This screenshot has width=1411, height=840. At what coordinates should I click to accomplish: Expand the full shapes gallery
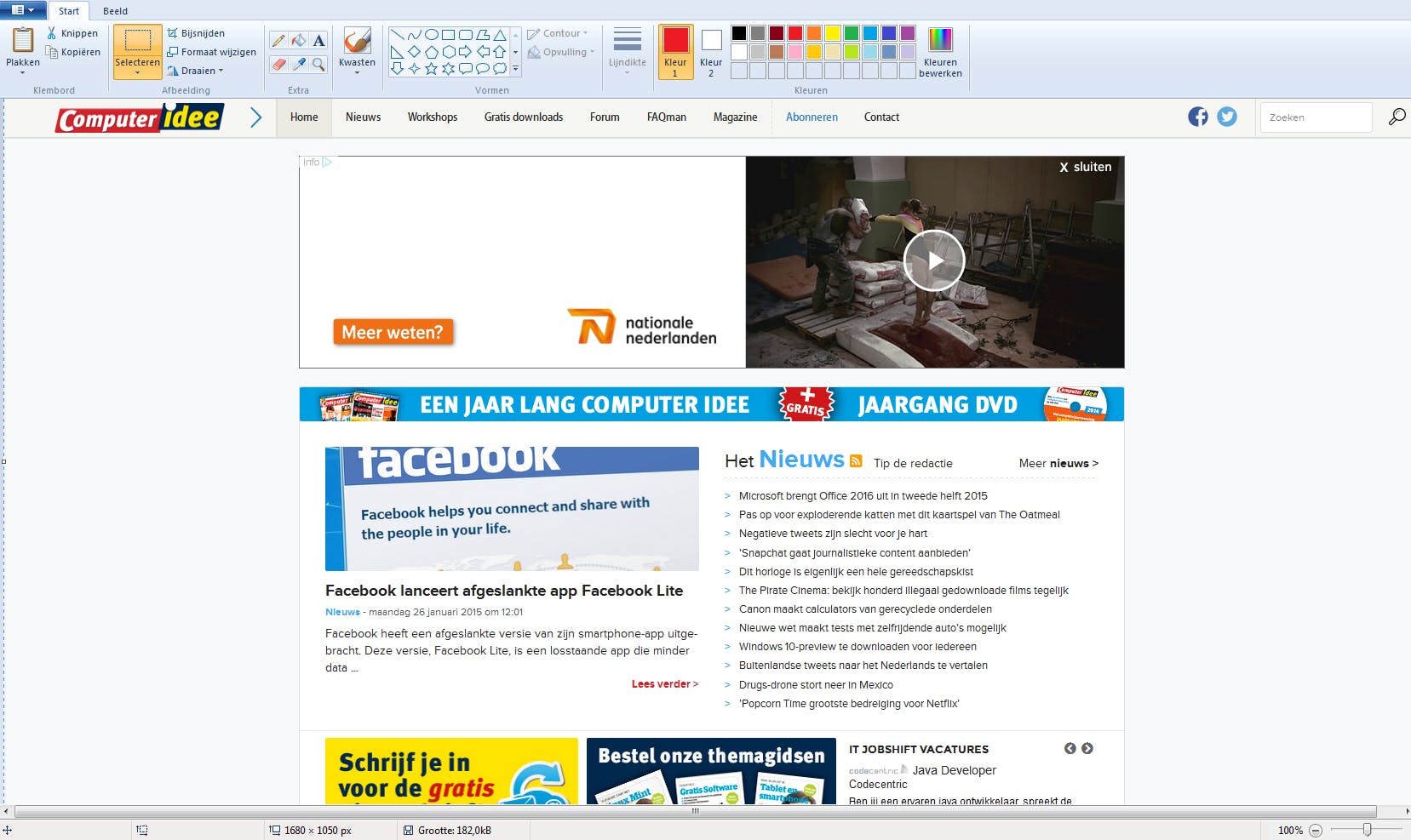point(515,69)
